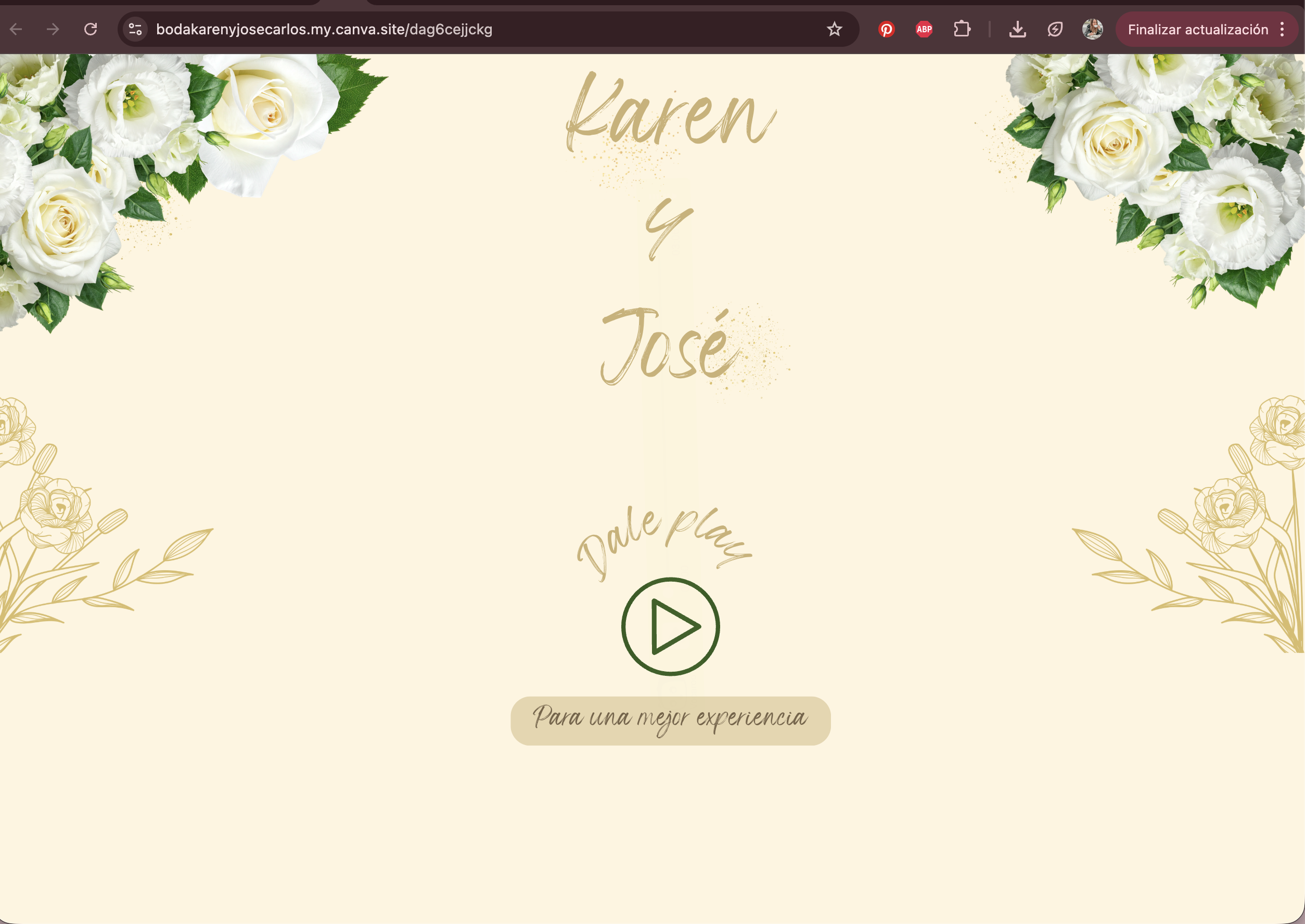The height and width of the screenshot is (924, 1305).
Task: Click the browser back arrow
Action: (16, 29)
